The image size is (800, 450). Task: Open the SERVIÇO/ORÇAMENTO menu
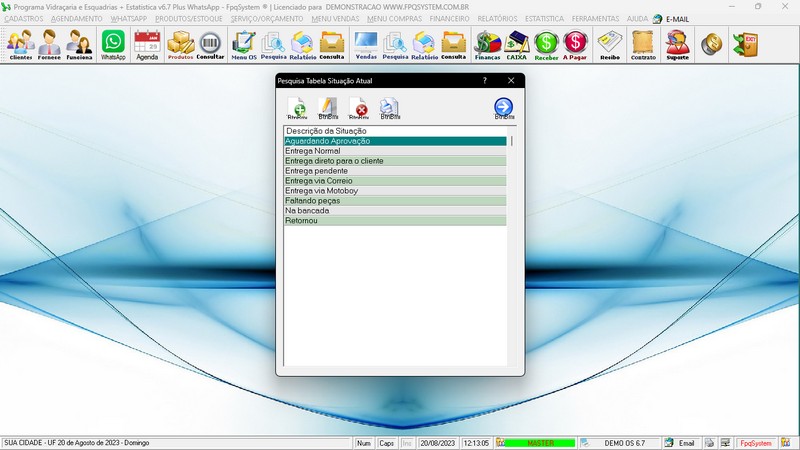pyautogui.click(x=267, y=19)
